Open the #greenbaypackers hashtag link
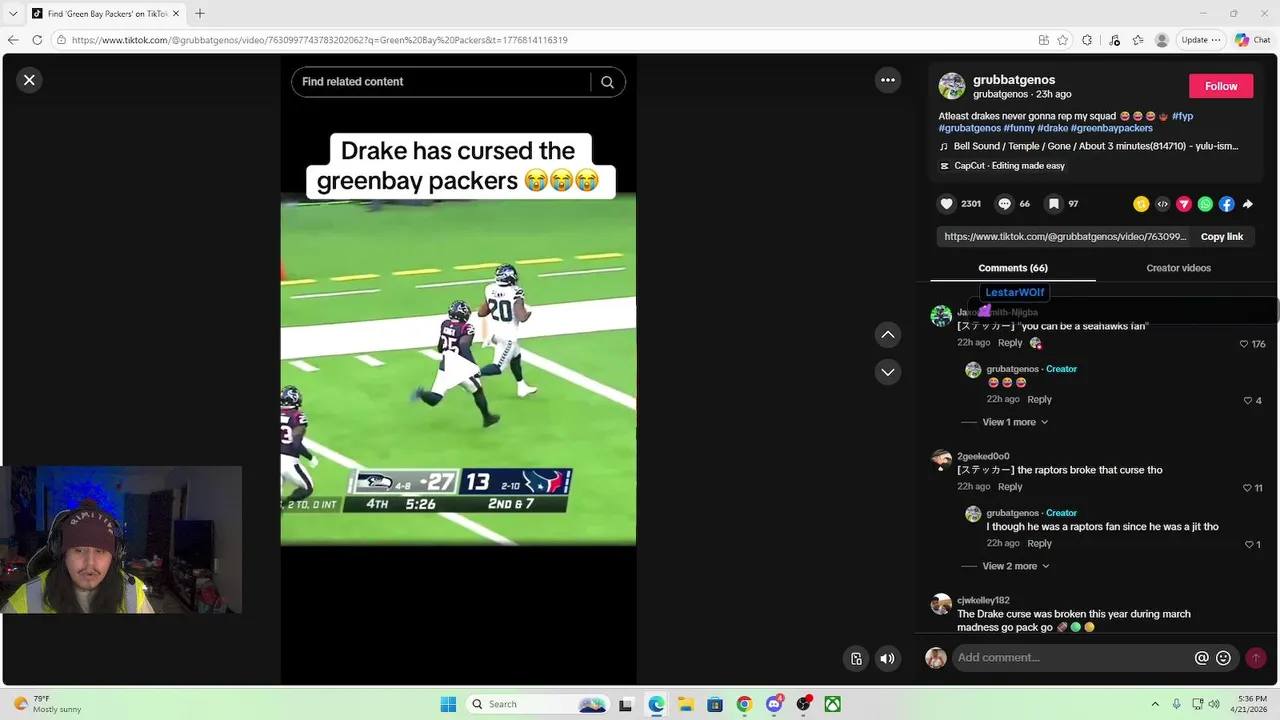 tap(1111, 128)
